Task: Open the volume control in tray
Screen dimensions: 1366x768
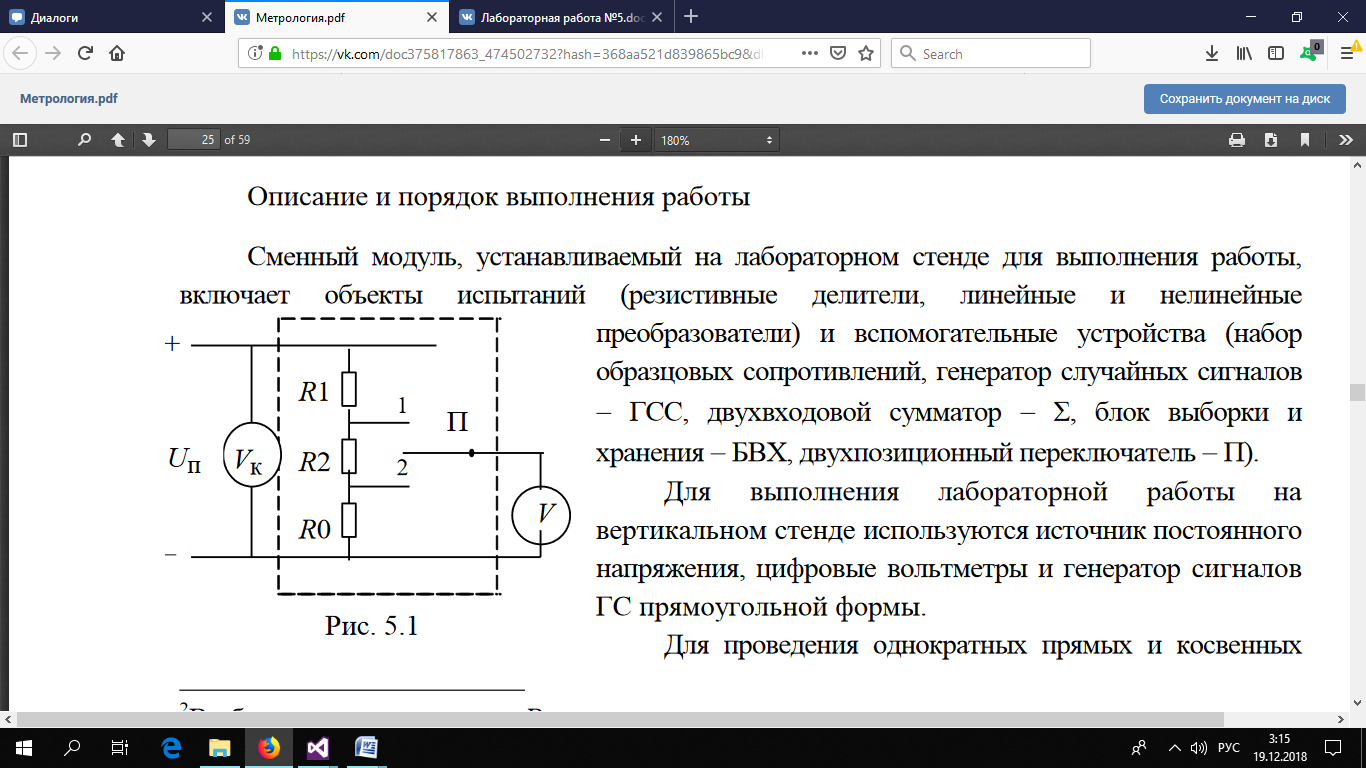Action: 1199,748
